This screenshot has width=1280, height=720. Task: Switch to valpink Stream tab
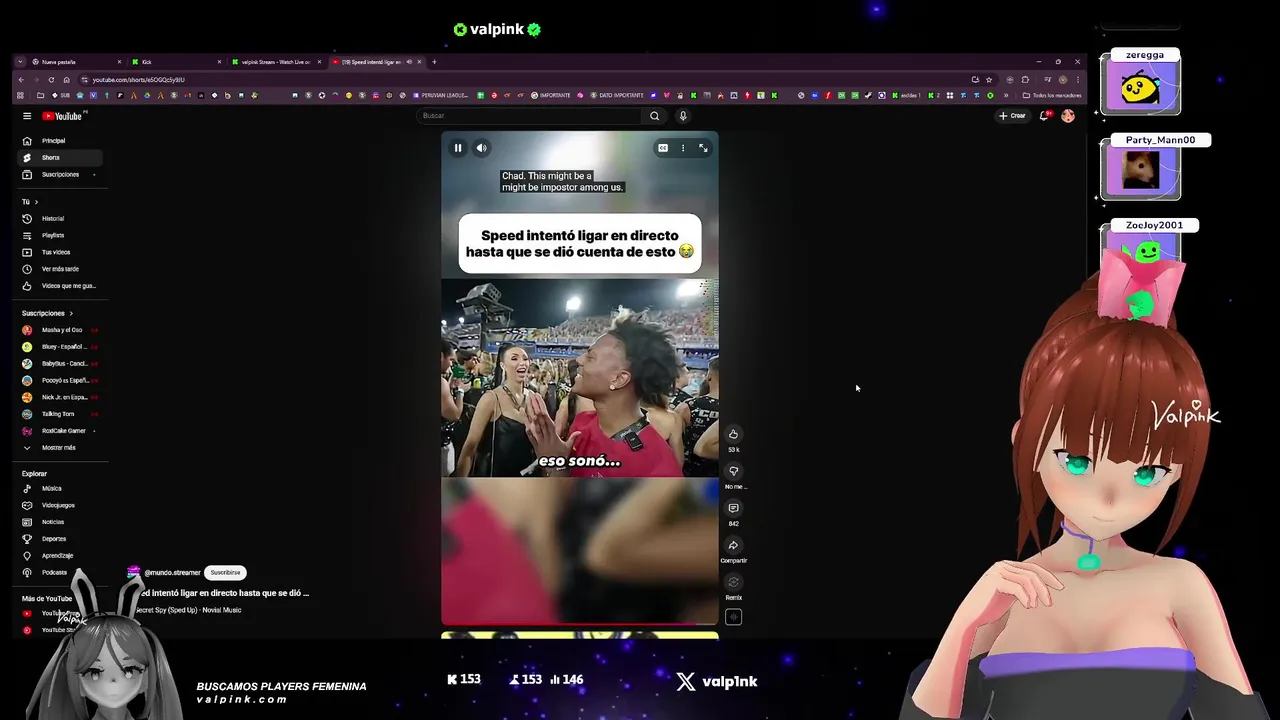tap(276, 62)
